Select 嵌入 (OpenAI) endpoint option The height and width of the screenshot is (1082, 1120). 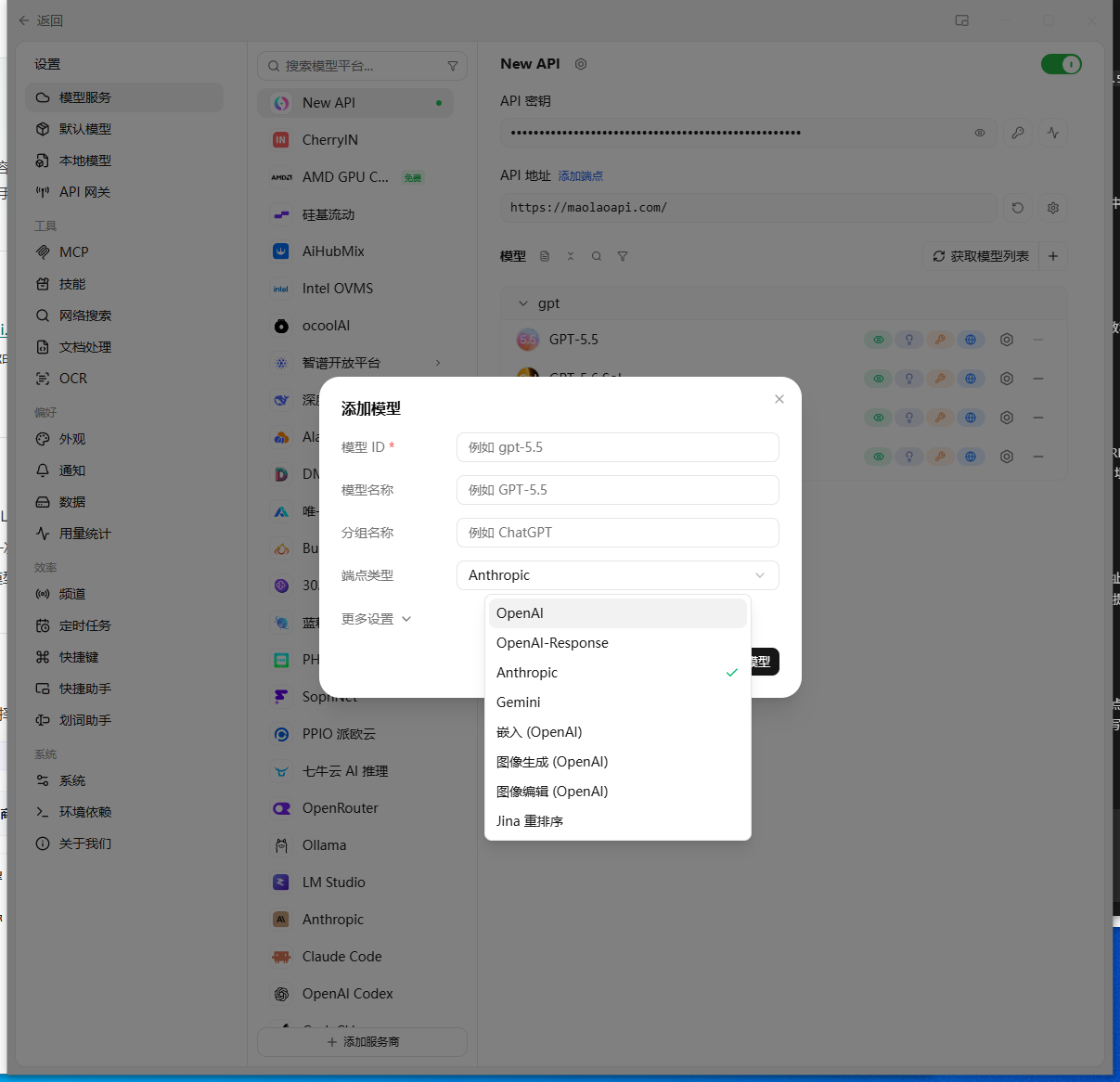[618, 732]
